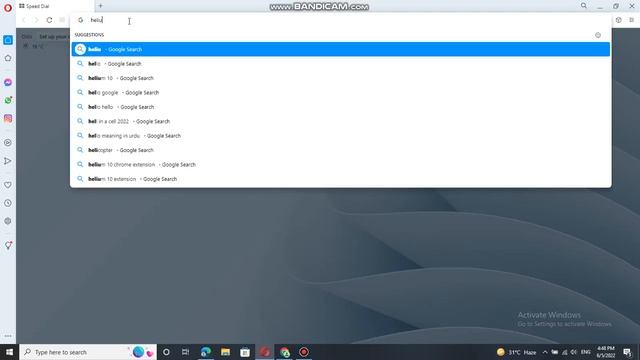Click the search icon in the highlighted suggestion
Screen dimensions: 640x360
(x=80, y=49)
